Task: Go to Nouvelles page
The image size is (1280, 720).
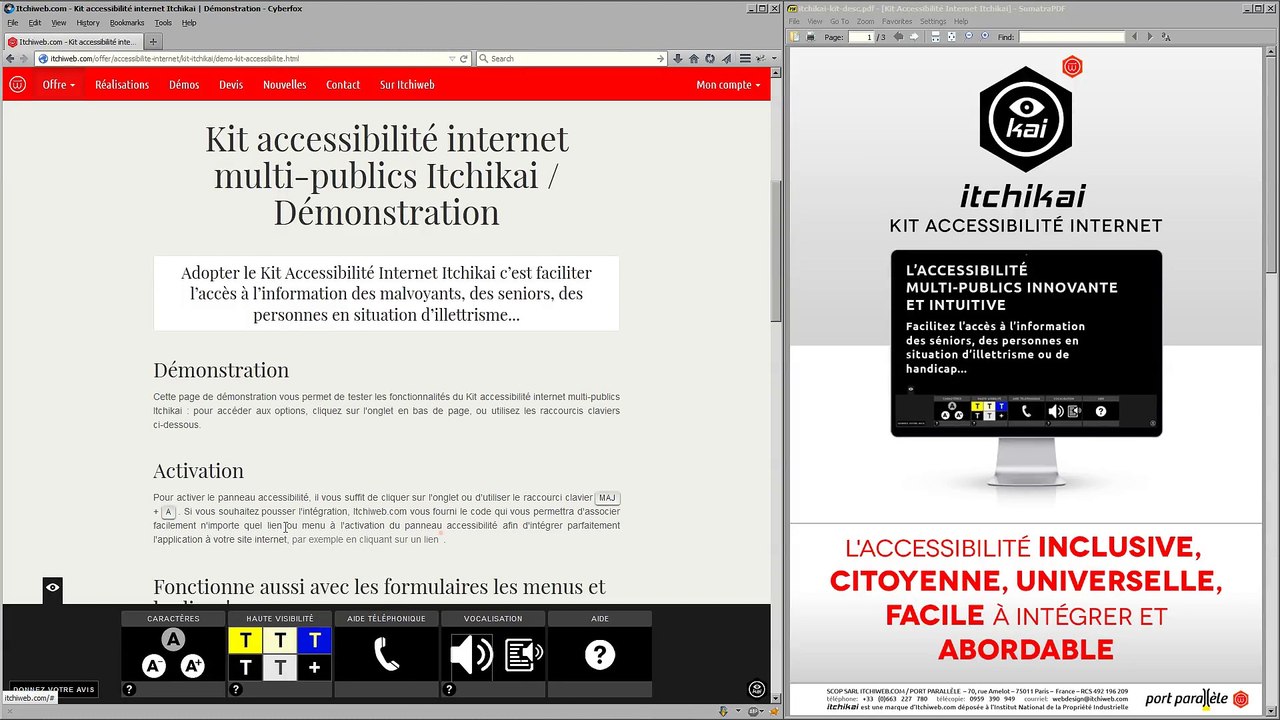Action: [x=285, y=85]
